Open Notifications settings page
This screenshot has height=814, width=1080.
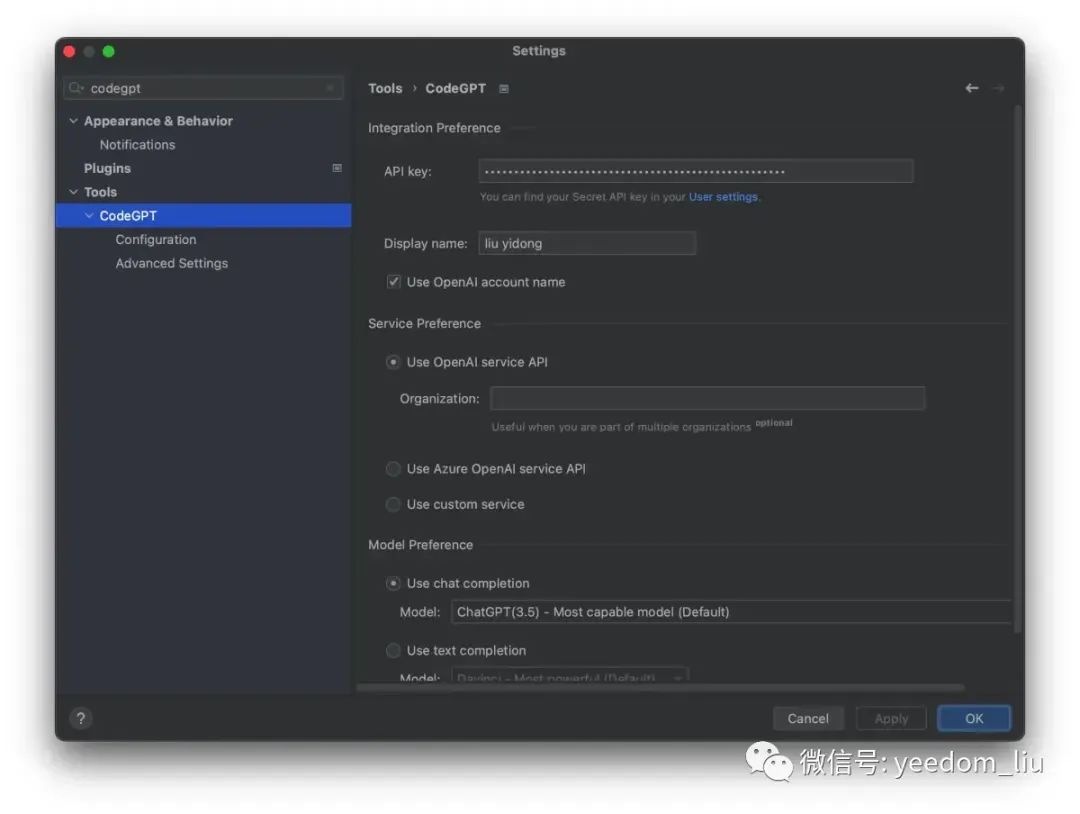click(x=137, y=145)
